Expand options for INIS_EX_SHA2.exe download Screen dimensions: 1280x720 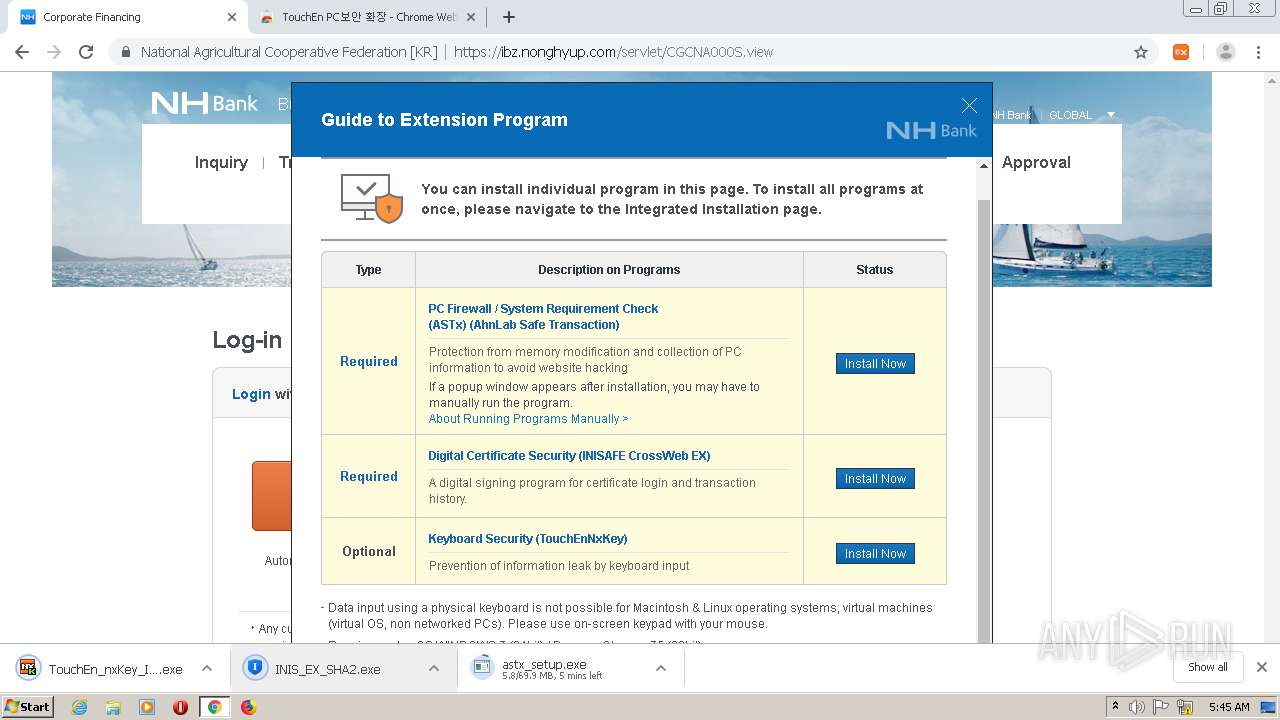pos(434,669)
